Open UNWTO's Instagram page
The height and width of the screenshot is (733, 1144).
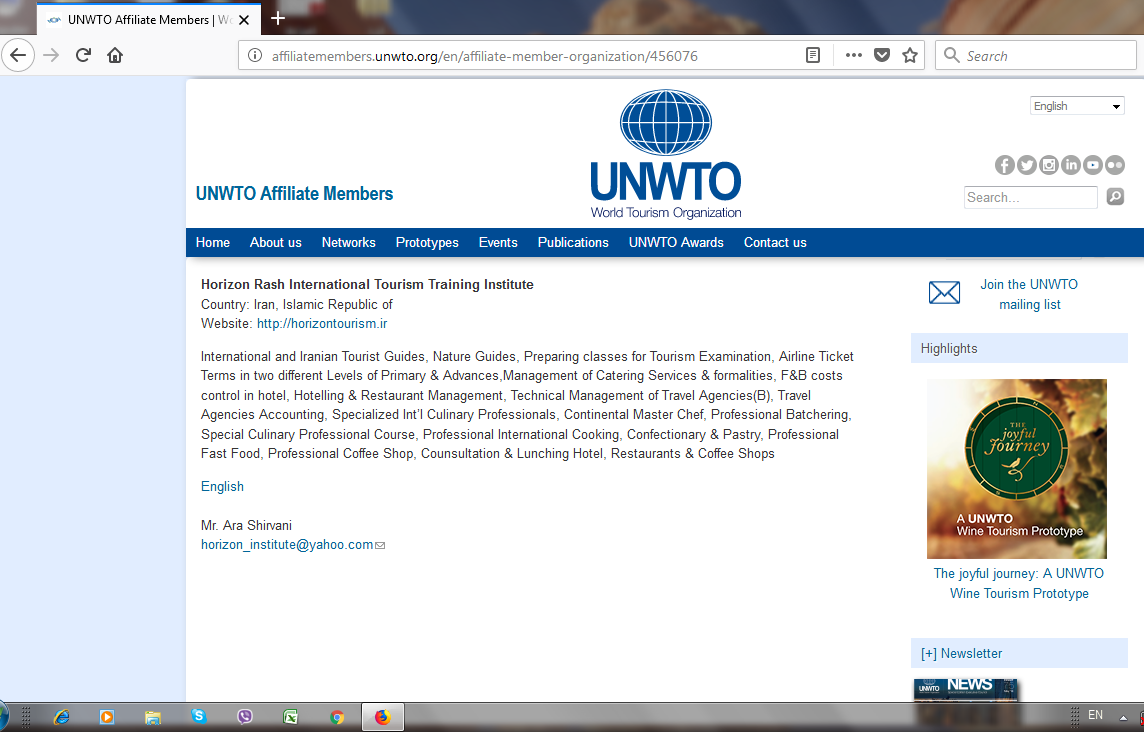pyautogui.click(x=1048, y=165)
